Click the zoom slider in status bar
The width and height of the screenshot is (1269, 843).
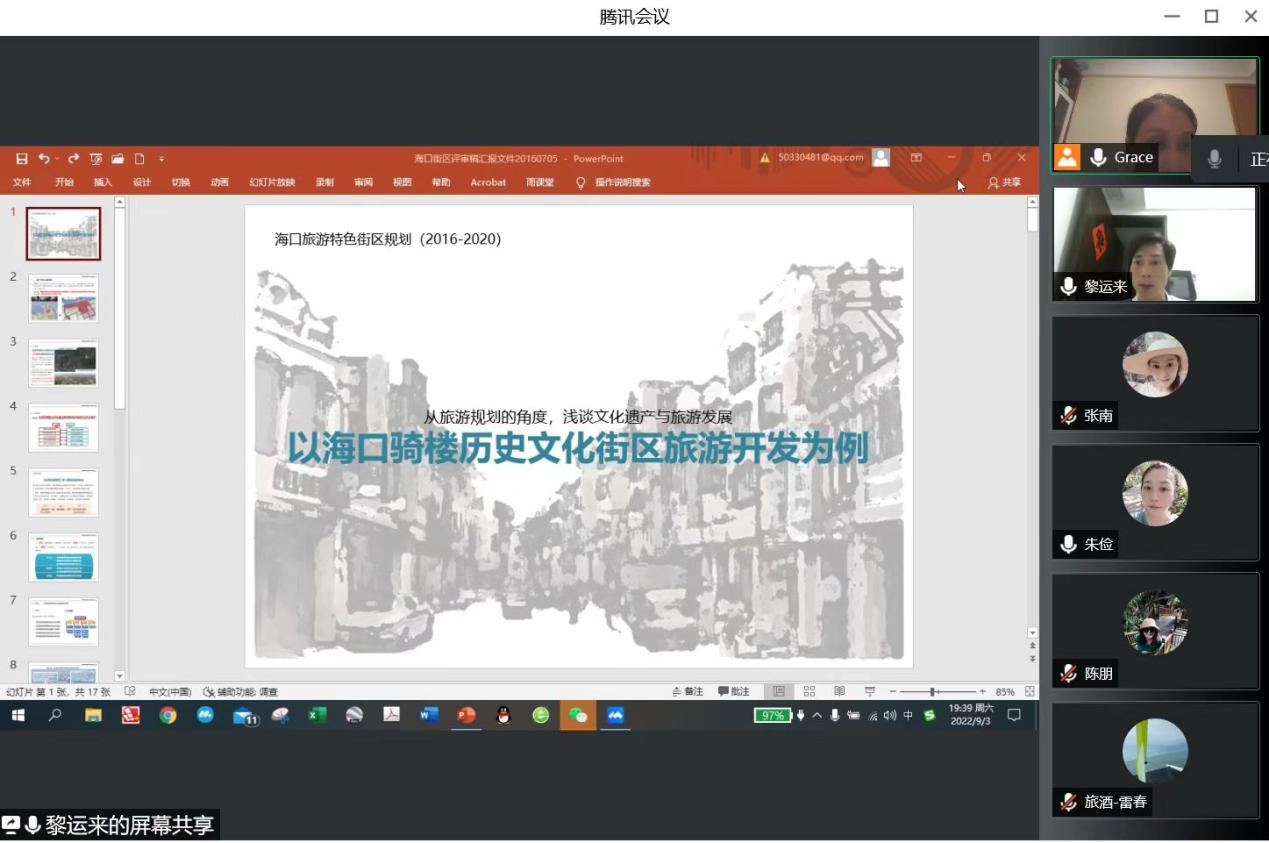pos(934,692)
